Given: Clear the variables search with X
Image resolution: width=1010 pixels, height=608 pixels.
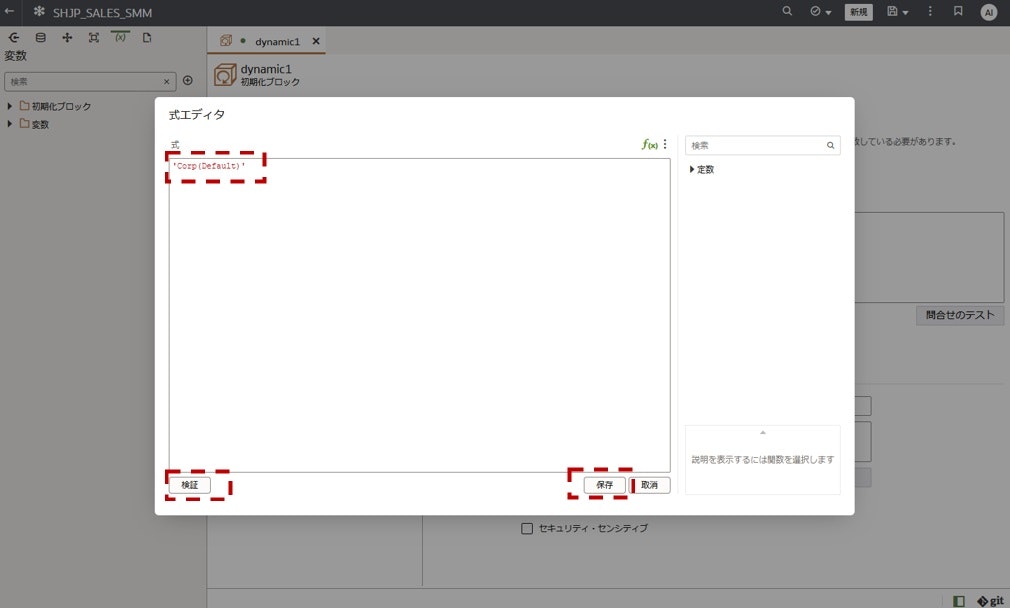Looking at the screenshot, I should pos(166,81).
